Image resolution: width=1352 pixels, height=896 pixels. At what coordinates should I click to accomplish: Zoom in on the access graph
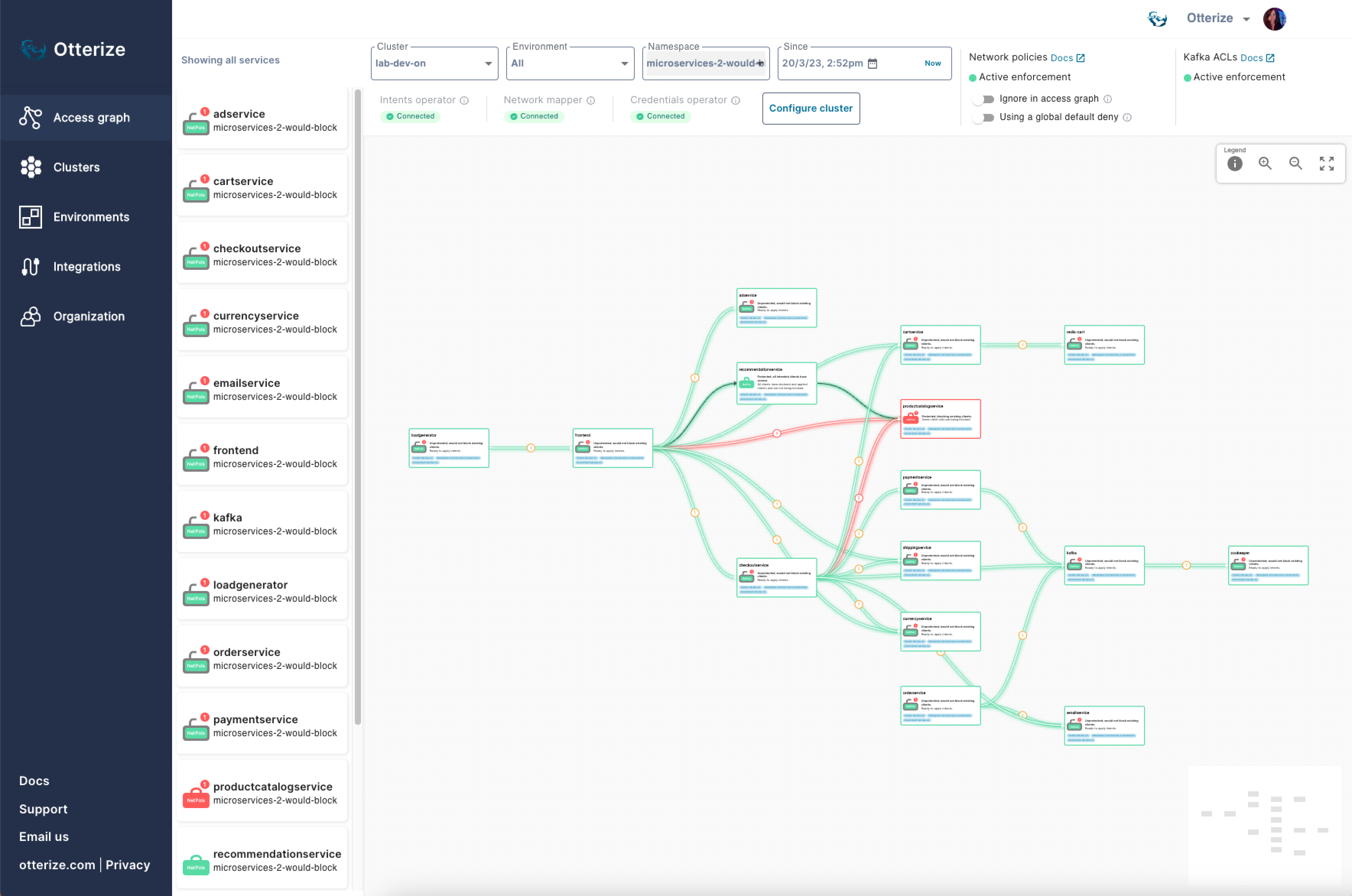[x=1265, y=164]
